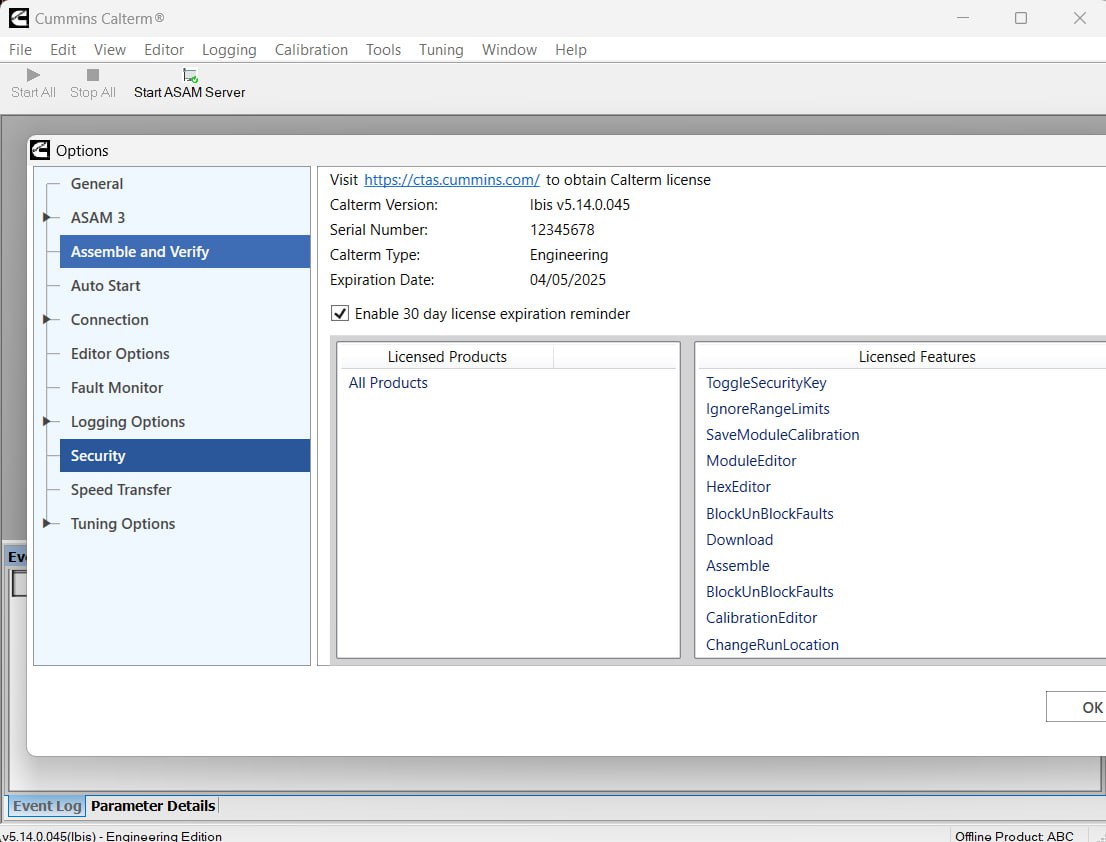Image resolution: width=1106 pixels, height=842 pixels.
Task: Expand the Logging Options tree node
Action: click(47, 421)
